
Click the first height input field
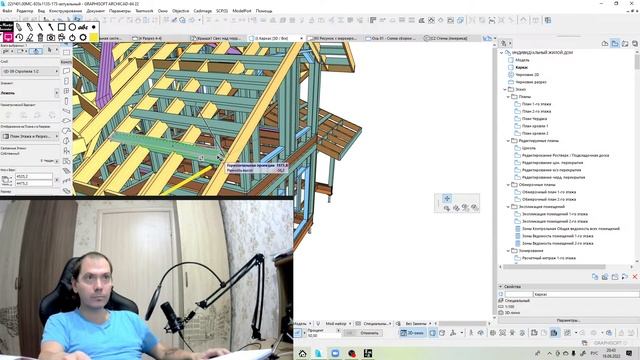pos(34,177)
